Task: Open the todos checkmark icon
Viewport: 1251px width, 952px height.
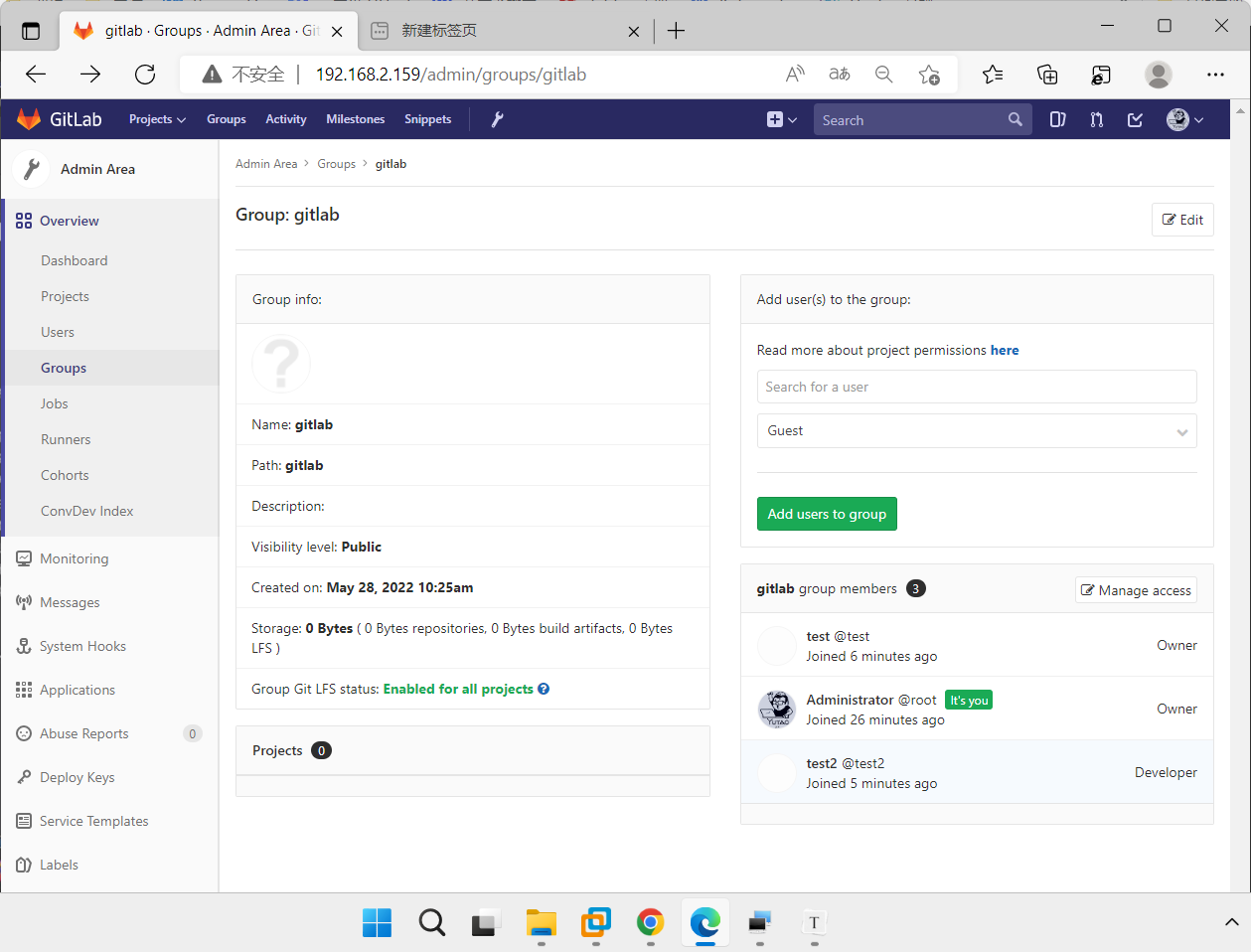Action: [1135, 119]
